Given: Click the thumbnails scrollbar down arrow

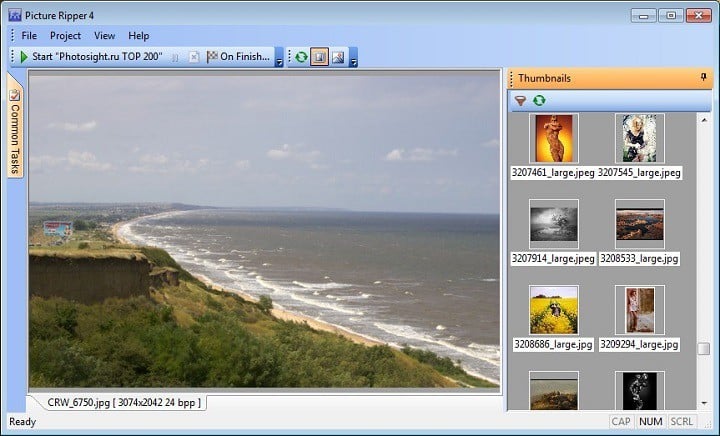Looking at the screenshot, I should click(704, 403).
